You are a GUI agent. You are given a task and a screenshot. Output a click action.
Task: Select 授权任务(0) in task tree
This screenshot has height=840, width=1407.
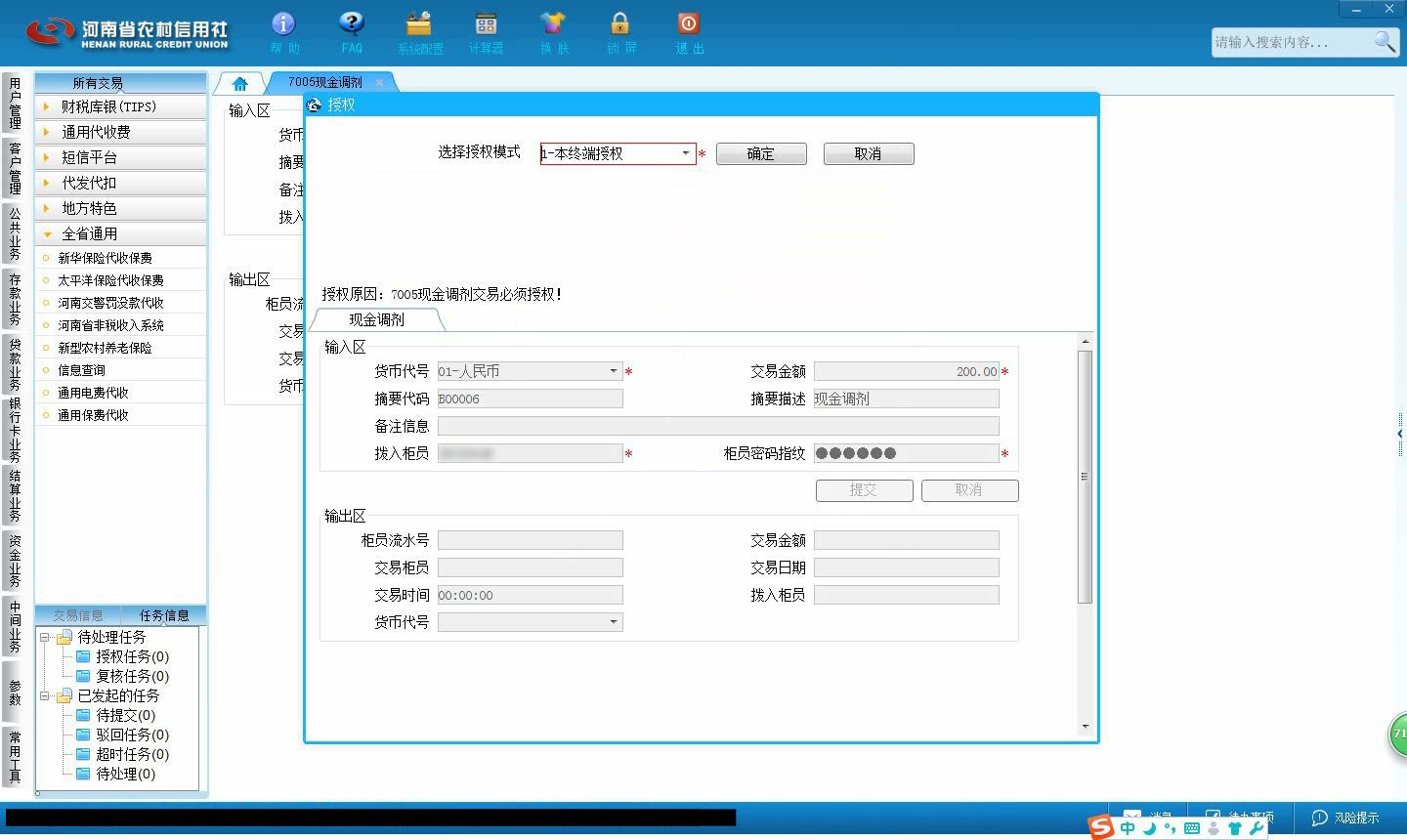(x=132, y=656)
